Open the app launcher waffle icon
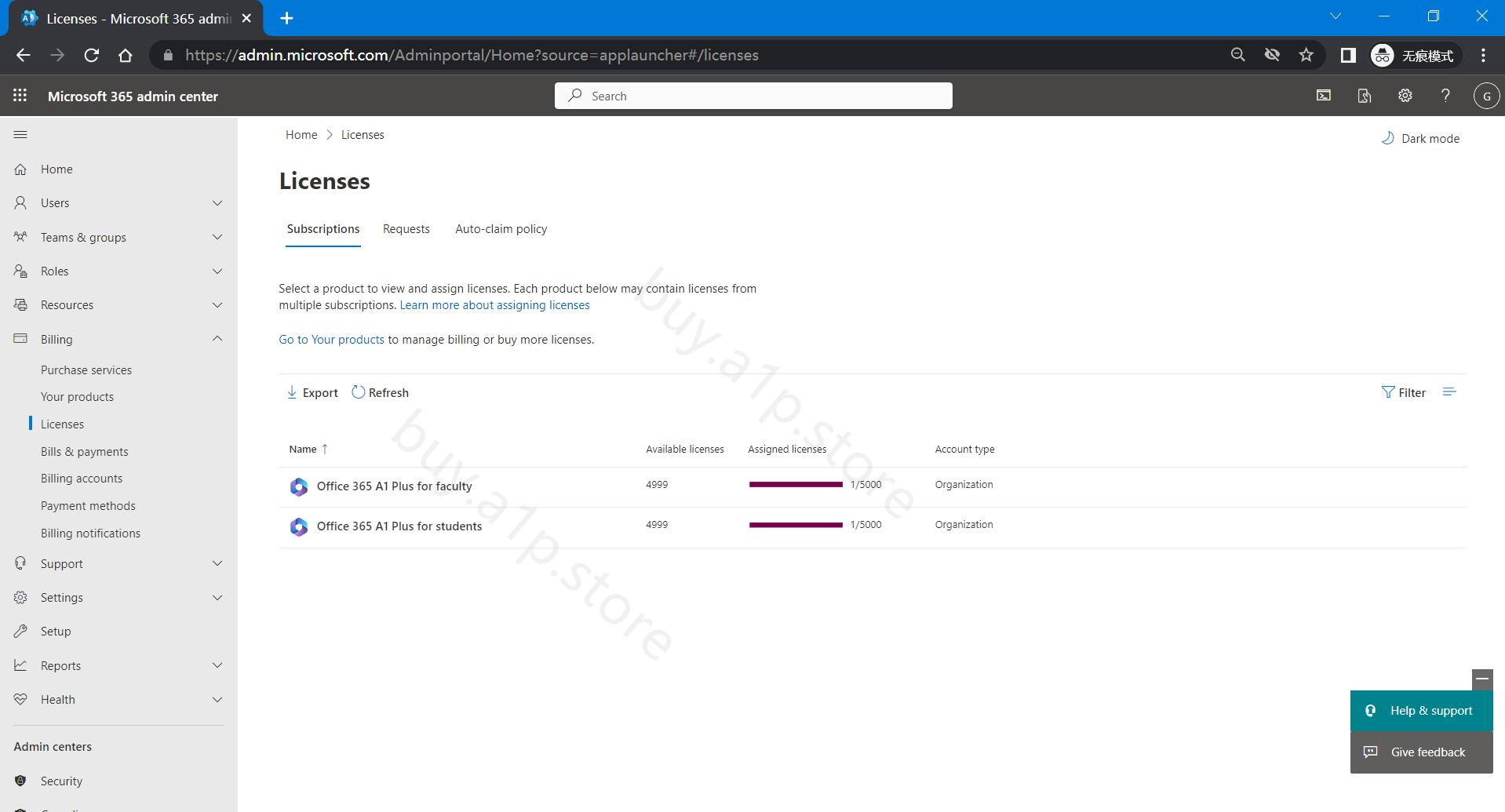 pos(20,96)
